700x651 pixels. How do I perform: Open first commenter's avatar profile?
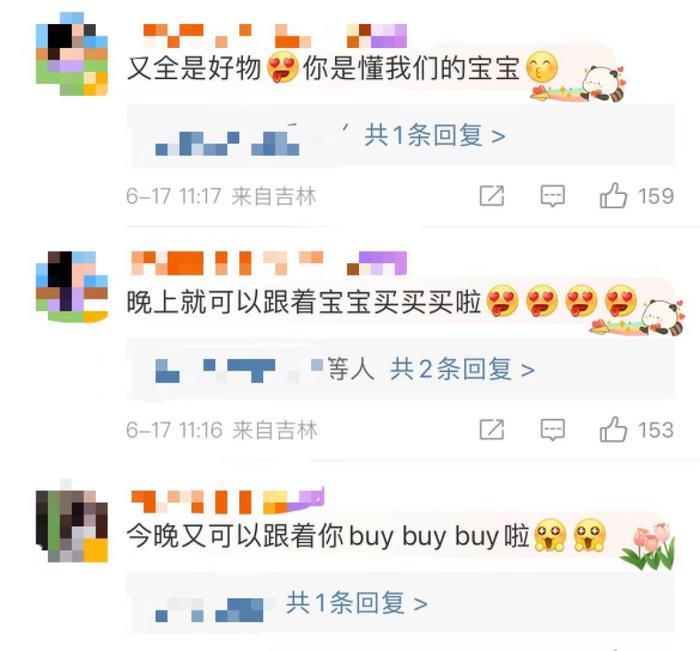coord(71,54)
